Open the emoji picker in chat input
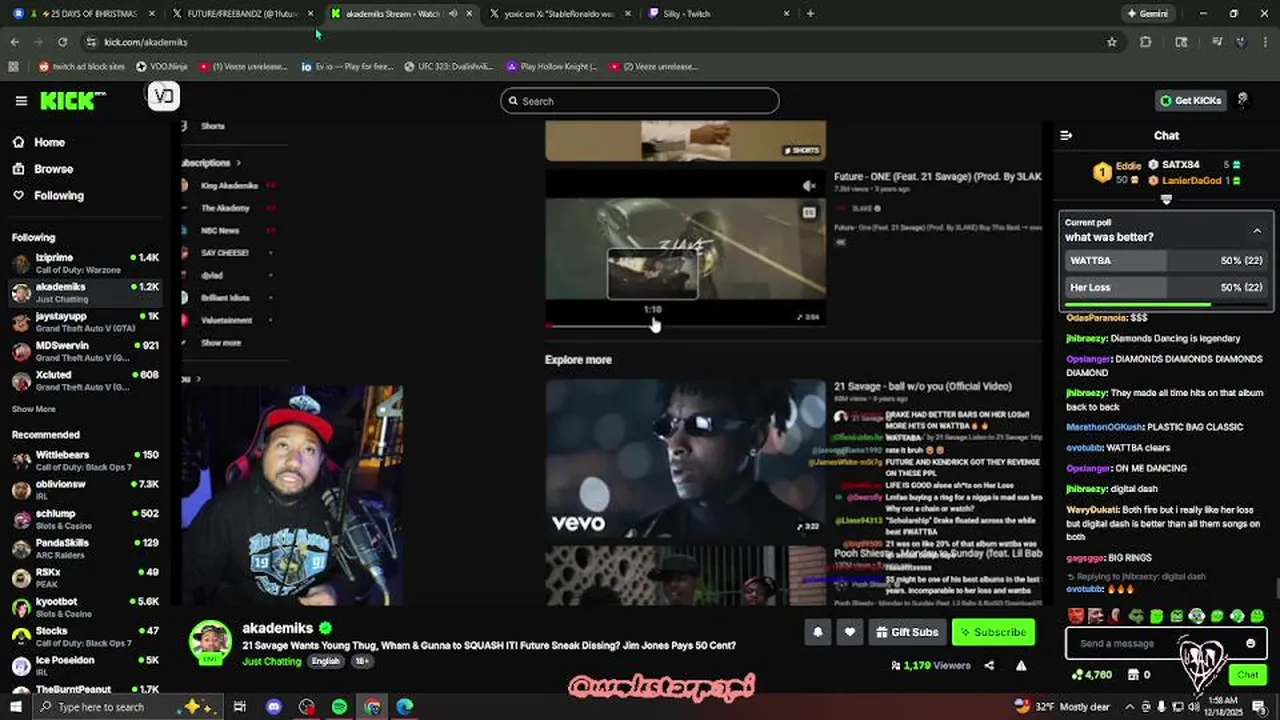Screen dimensions: 1280x720 pos(1250,644)
